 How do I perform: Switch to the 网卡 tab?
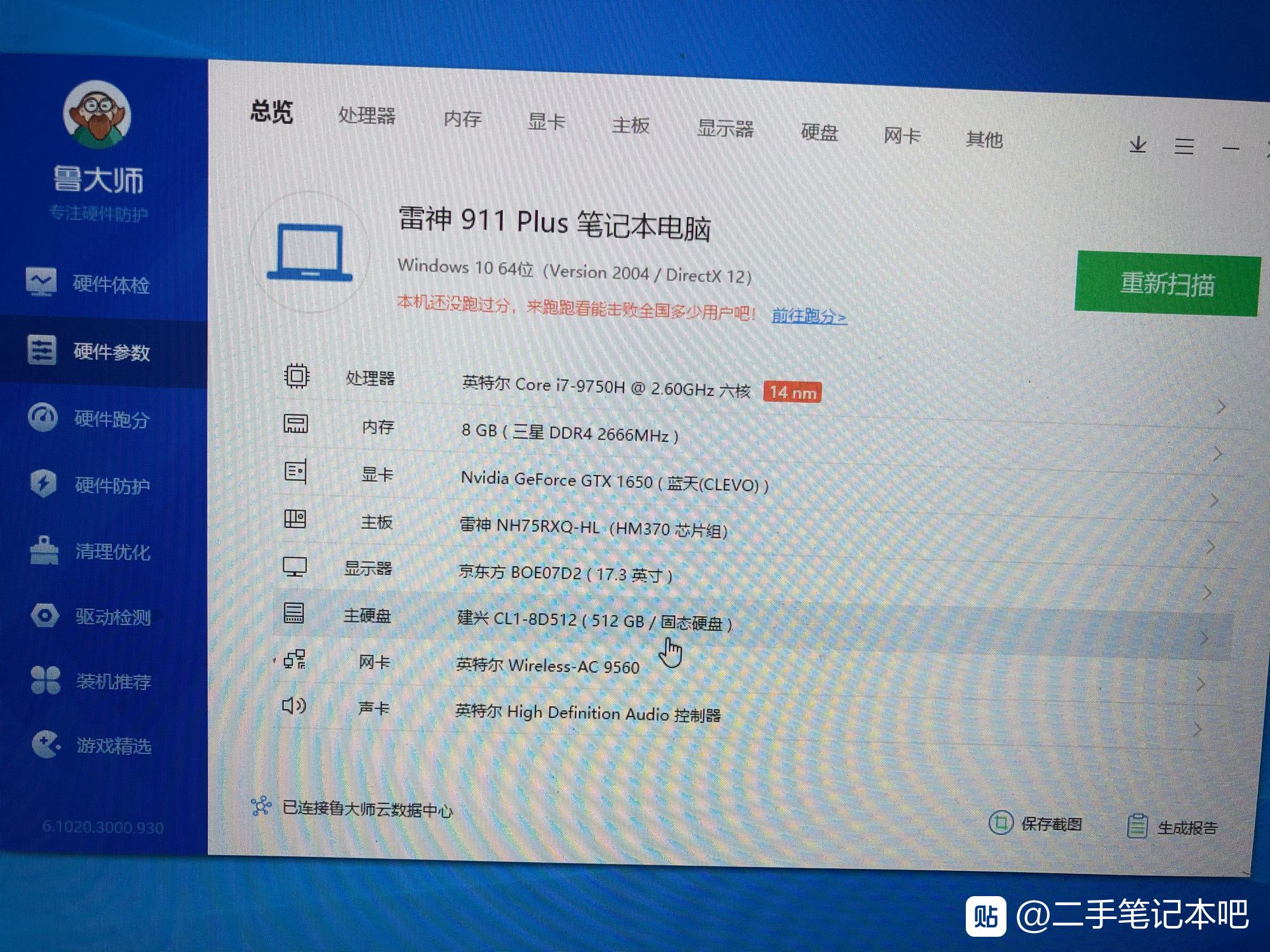(x=902, y=136)
